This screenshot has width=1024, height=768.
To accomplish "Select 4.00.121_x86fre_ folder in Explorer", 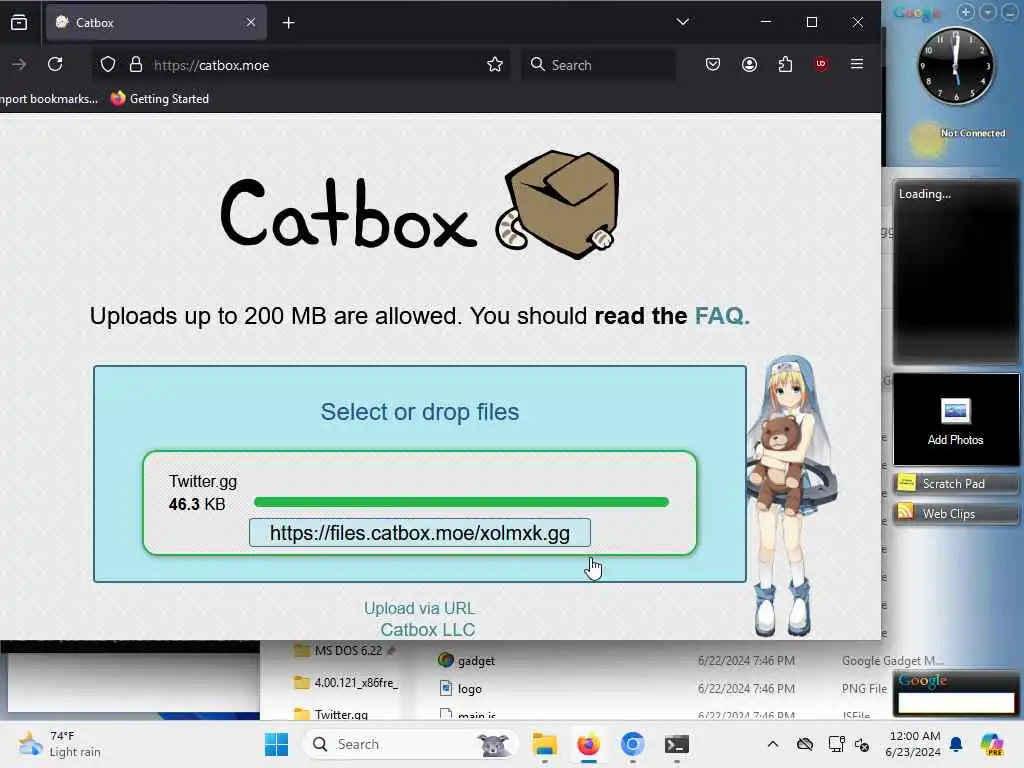I will coord(346,682).
